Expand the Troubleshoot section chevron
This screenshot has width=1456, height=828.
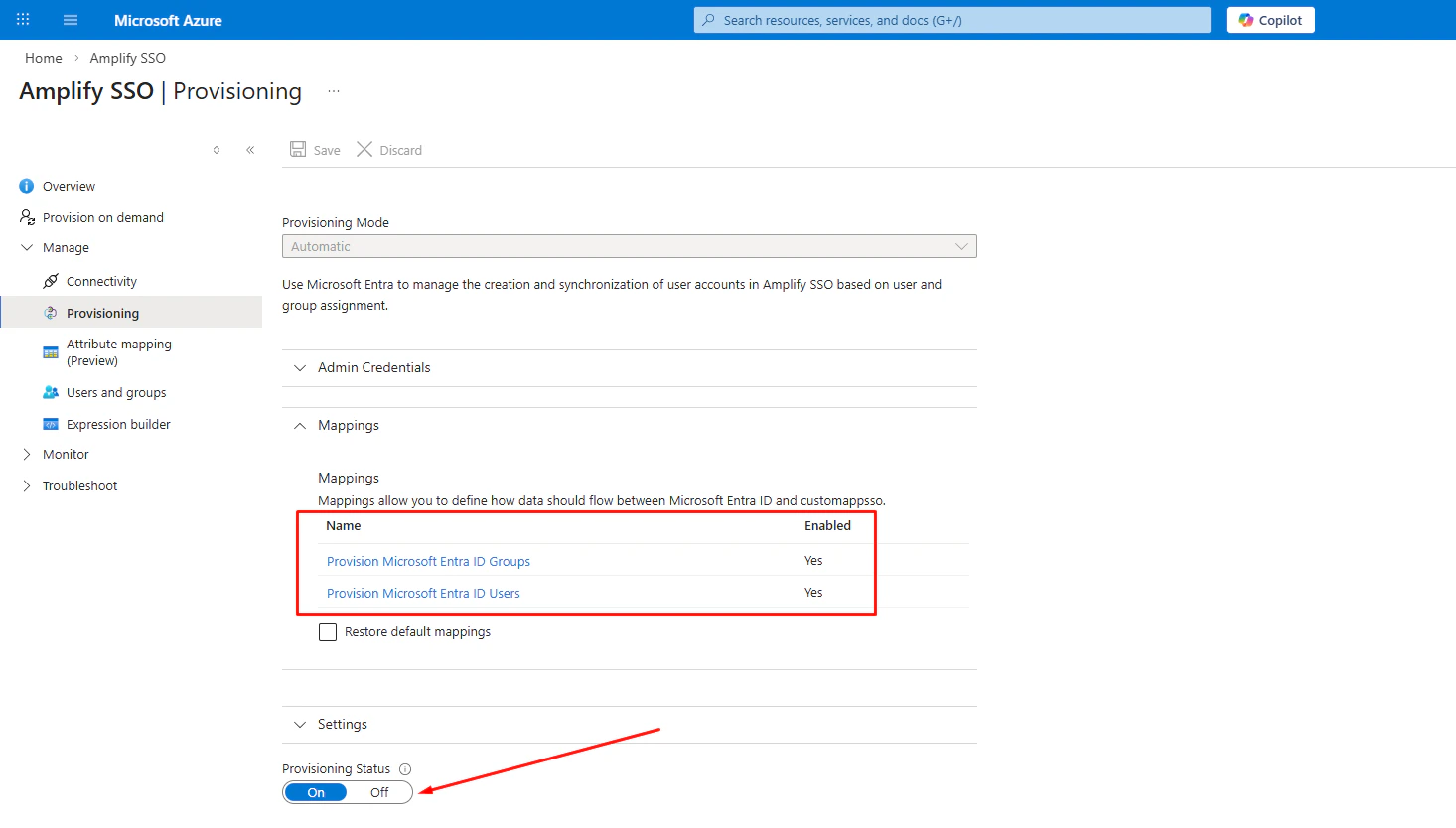point(27,485)
